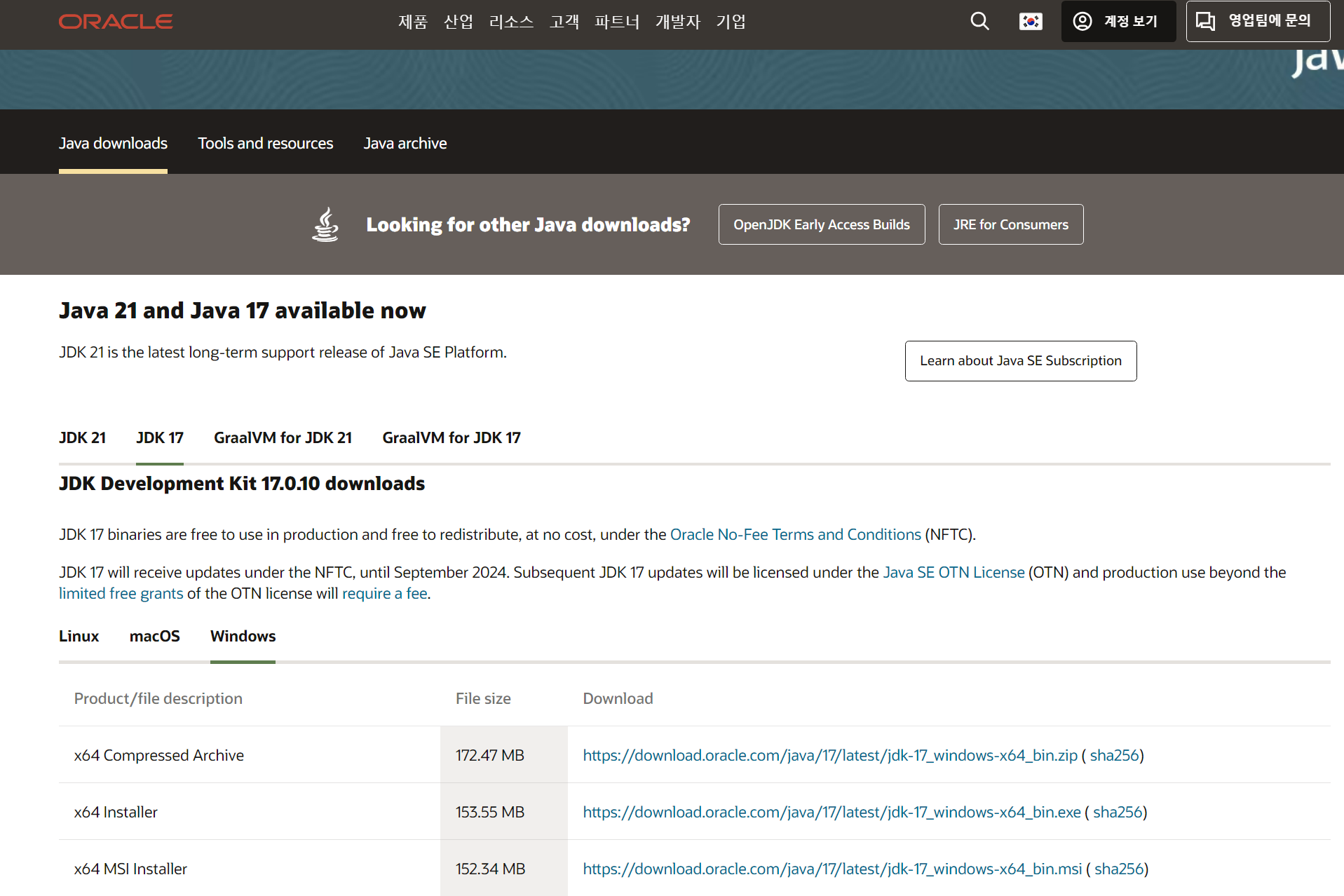The width and height of the screenshot is (1344, 896).
Task: Click the Oracle logo
Action: click(x=116, y=22)
